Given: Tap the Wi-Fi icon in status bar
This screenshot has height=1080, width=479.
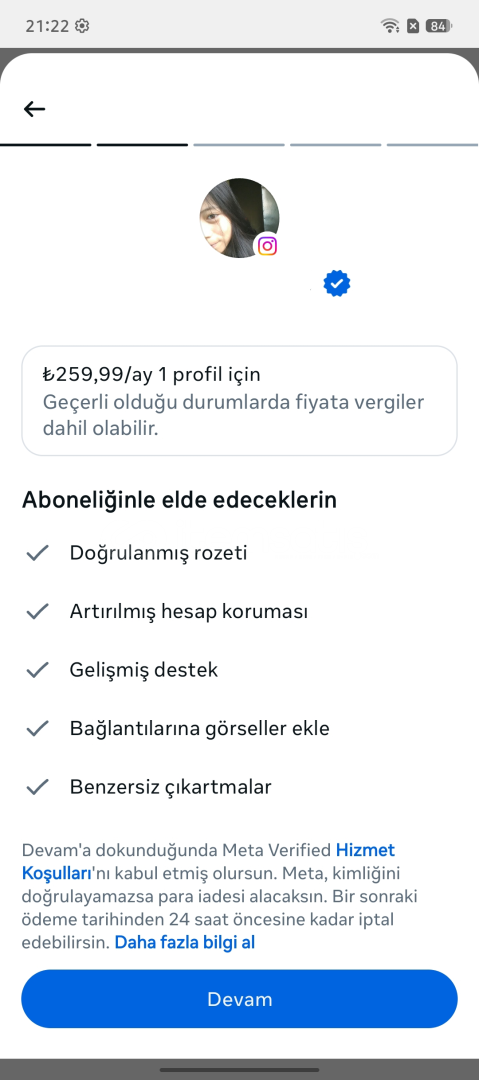Looking at the screenshot, I should [390, 26].
